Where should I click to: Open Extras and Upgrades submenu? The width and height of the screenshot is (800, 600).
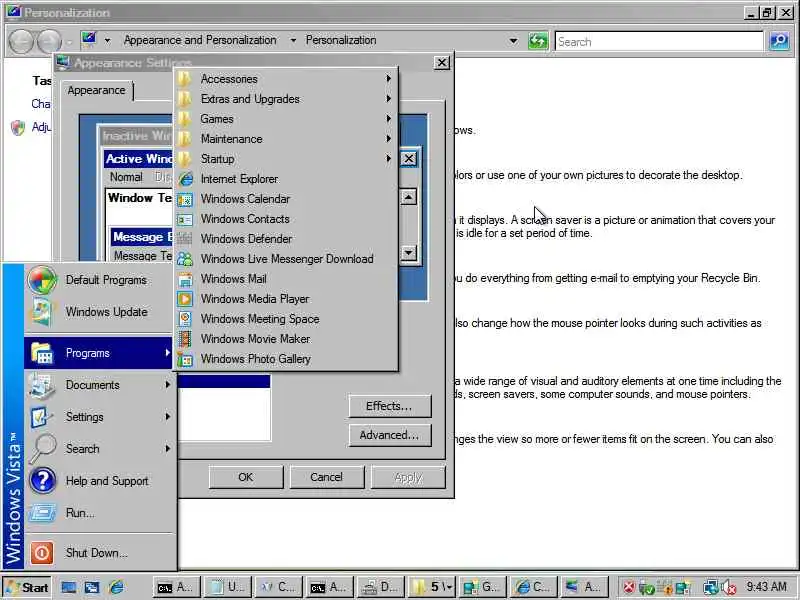click(286, 99)
